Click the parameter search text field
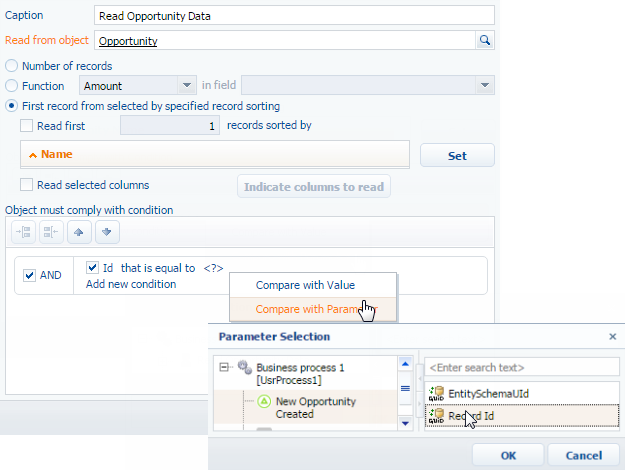 tap(521, 367)
